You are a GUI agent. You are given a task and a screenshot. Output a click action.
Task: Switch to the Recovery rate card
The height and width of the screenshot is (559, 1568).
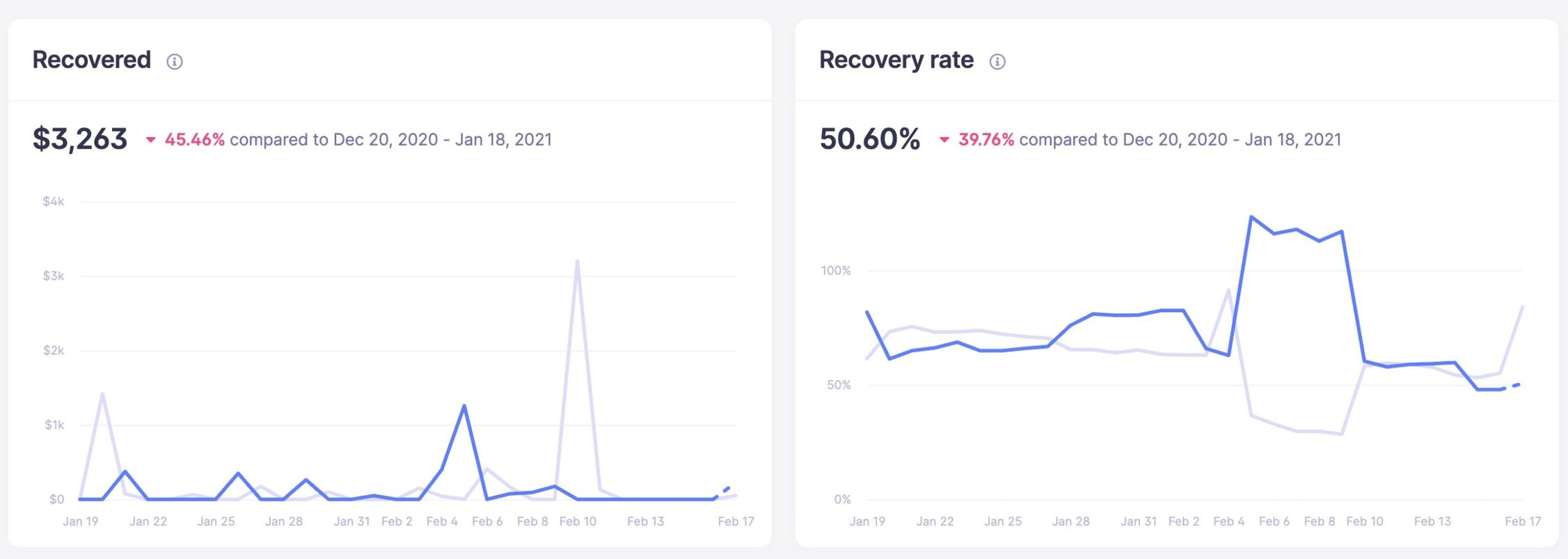pyautogui.click(x=896, y=60)
